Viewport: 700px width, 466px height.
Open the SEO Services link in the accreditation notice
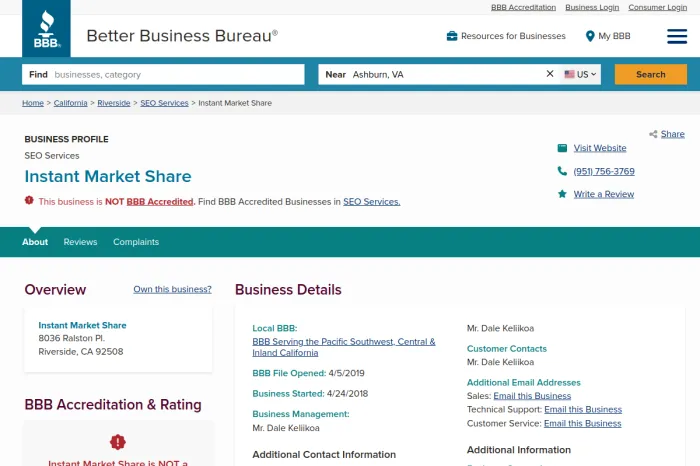(371, 202)
